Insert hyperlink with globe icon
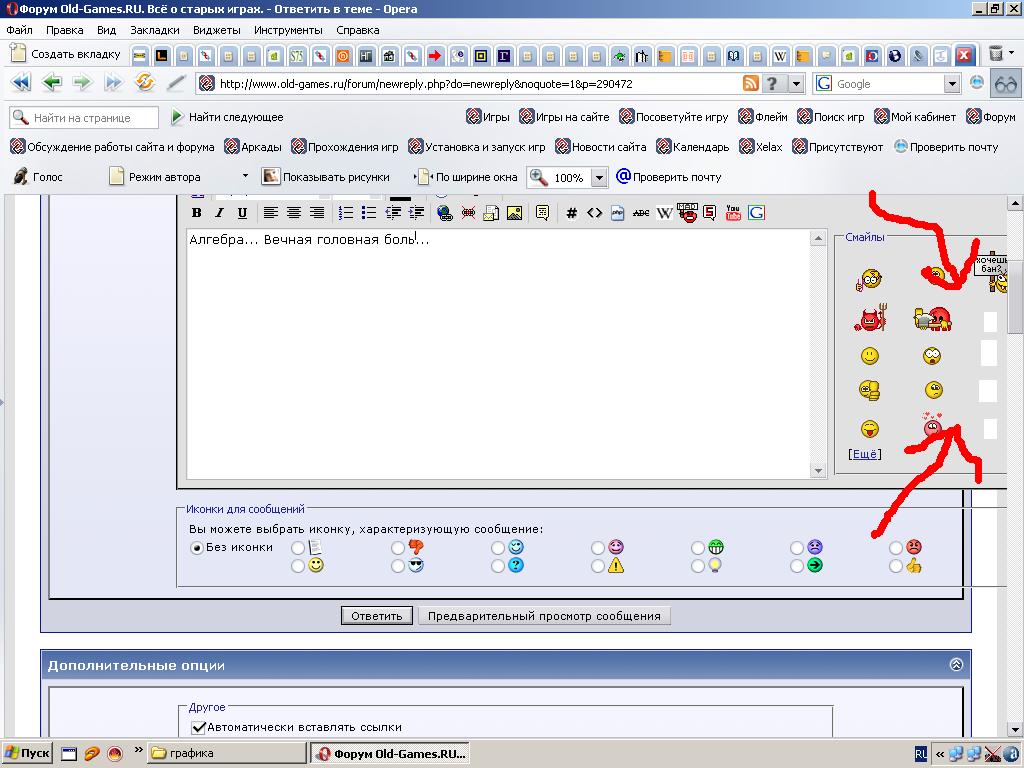This screenshot has height=768, width=1024. [x=445, y=213]
